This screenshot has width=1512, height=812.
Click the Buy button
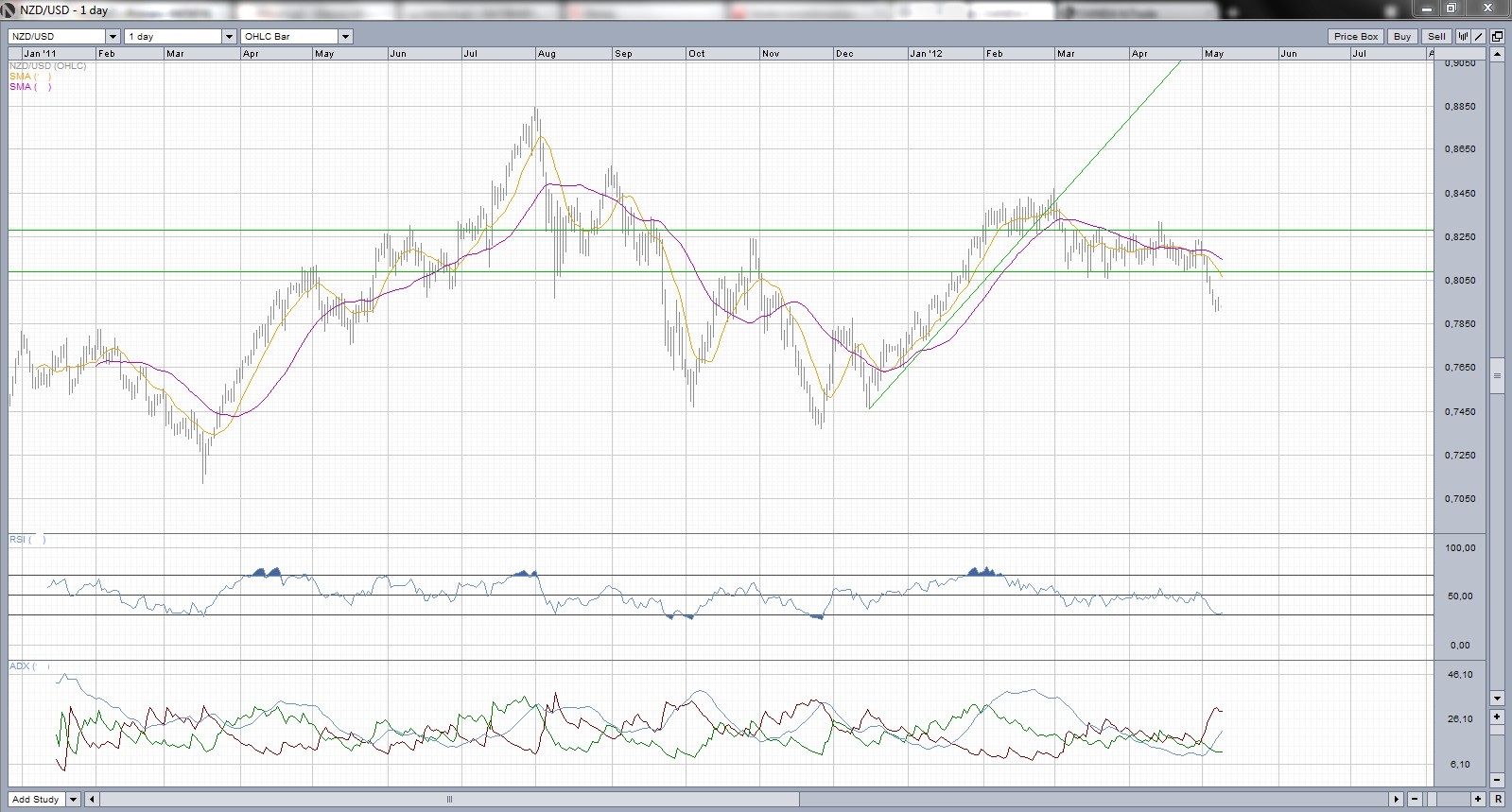point(1401,36)
